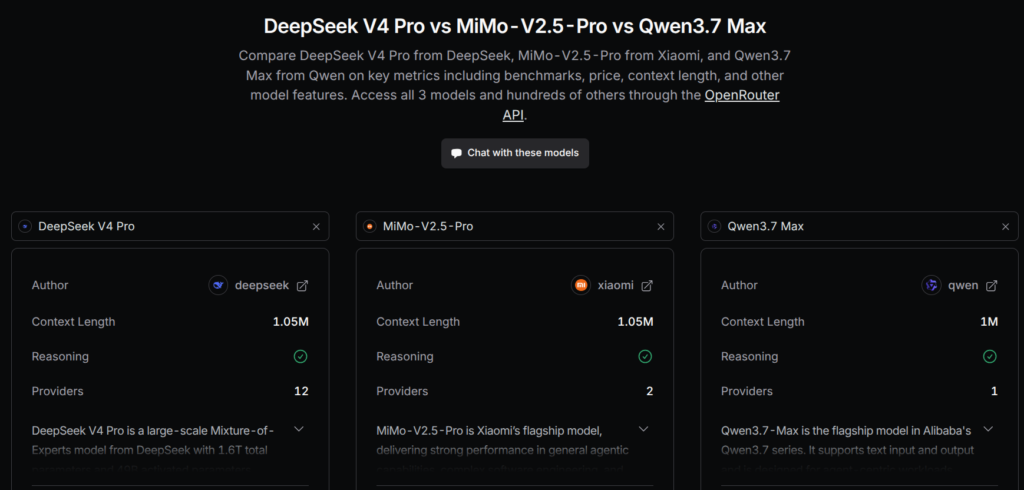
Task: Click Reasoning label in MiMo card
Action: [405, 357]
